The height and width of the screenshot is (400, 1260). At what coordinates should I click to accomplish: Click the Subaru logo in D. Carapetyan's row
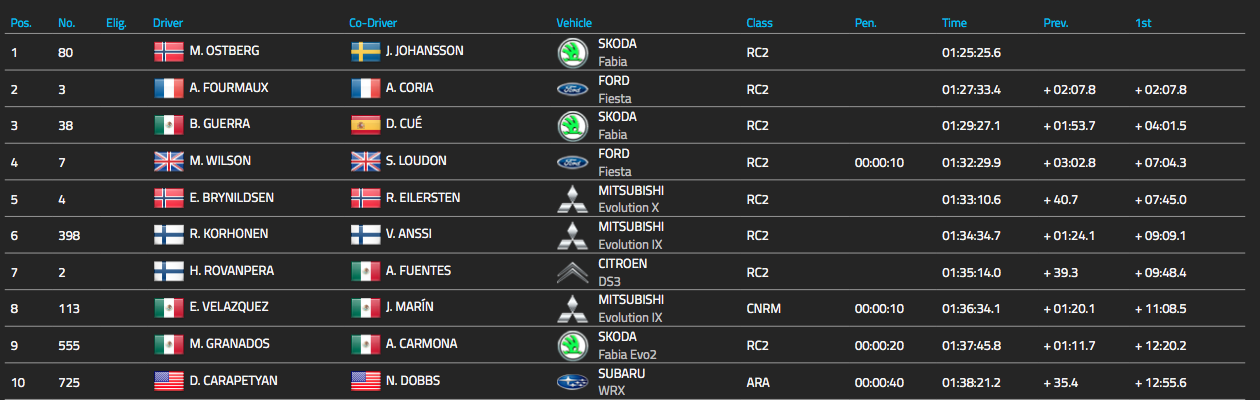572,381
